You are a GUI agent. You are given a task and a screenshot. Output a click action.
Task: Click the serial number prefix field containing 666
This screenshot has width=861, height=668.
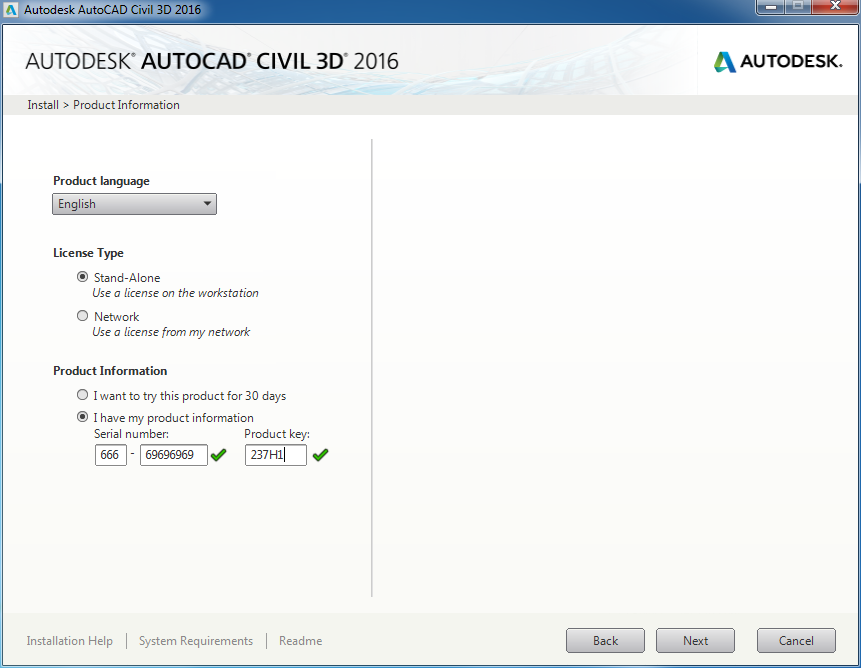[111, 455]
